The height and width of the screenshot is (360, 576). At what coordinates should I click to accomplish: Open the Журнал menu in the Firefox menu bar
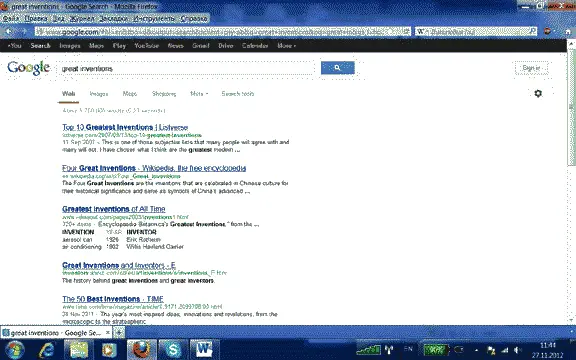[x=82, y=18]
